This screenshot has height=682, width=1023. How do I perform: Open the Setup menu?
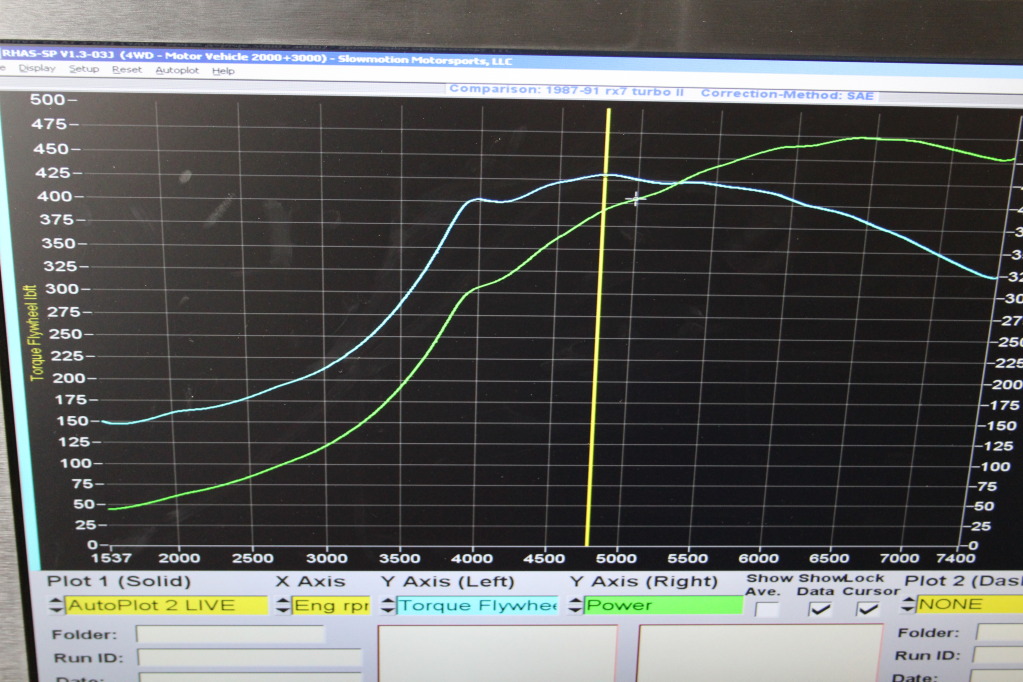tap(84, 69)
